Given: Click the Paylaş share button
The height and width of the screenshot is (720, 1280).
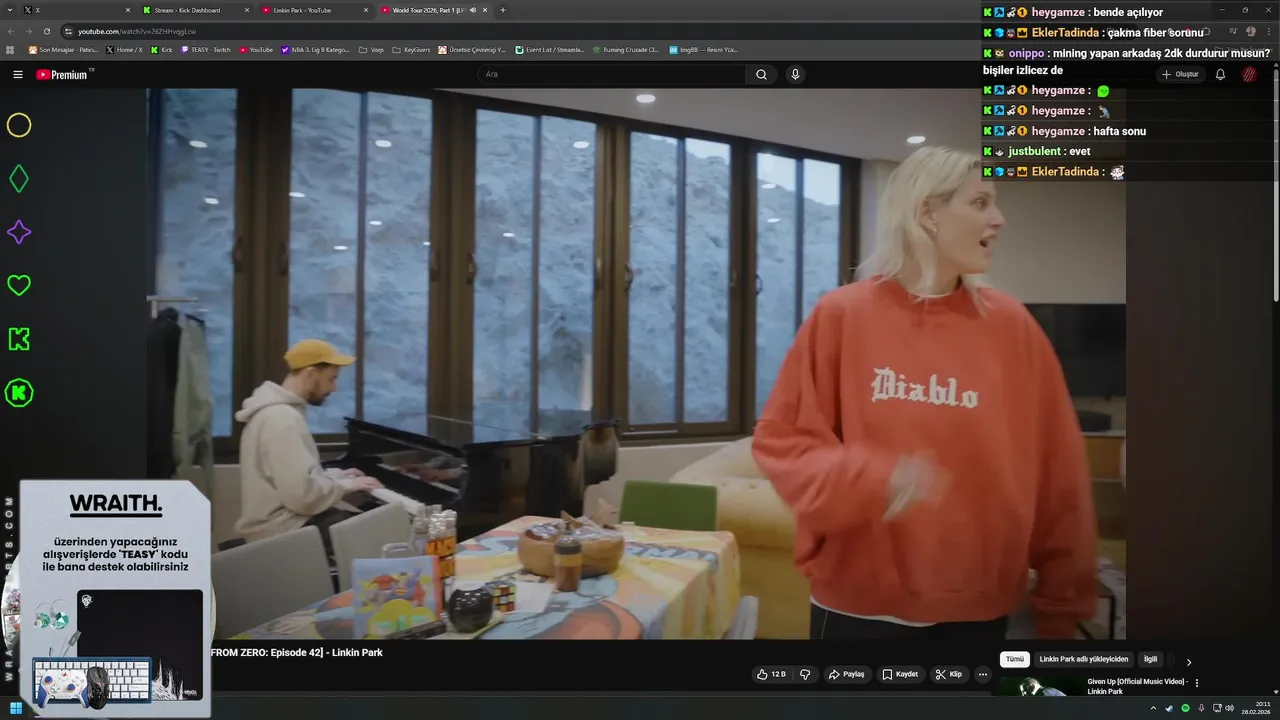Looking at the screenshot, I should pyautogui.click(x=846, y=674).
